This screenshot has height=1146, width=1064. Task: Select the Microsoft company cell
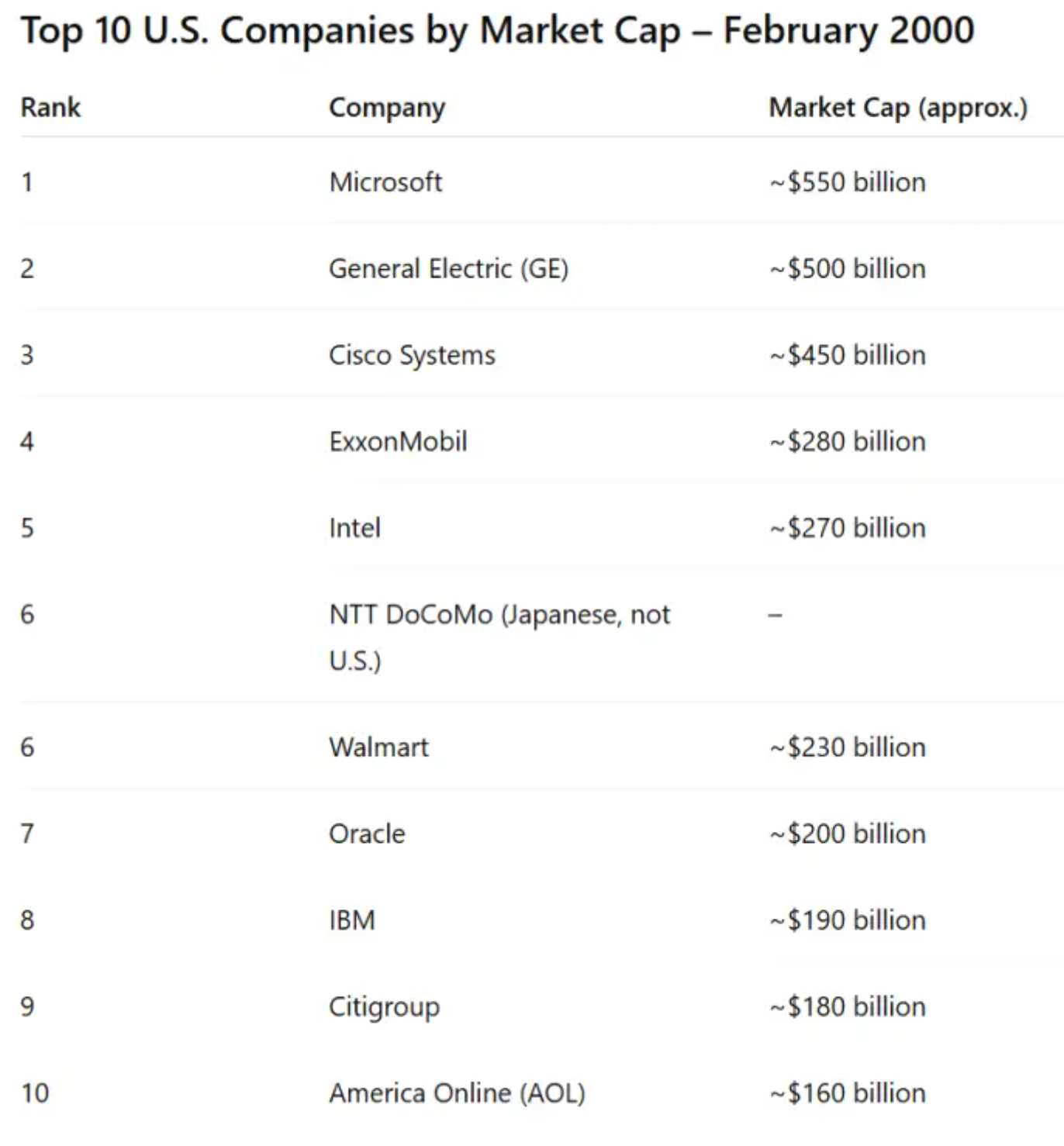click(385, 182)
